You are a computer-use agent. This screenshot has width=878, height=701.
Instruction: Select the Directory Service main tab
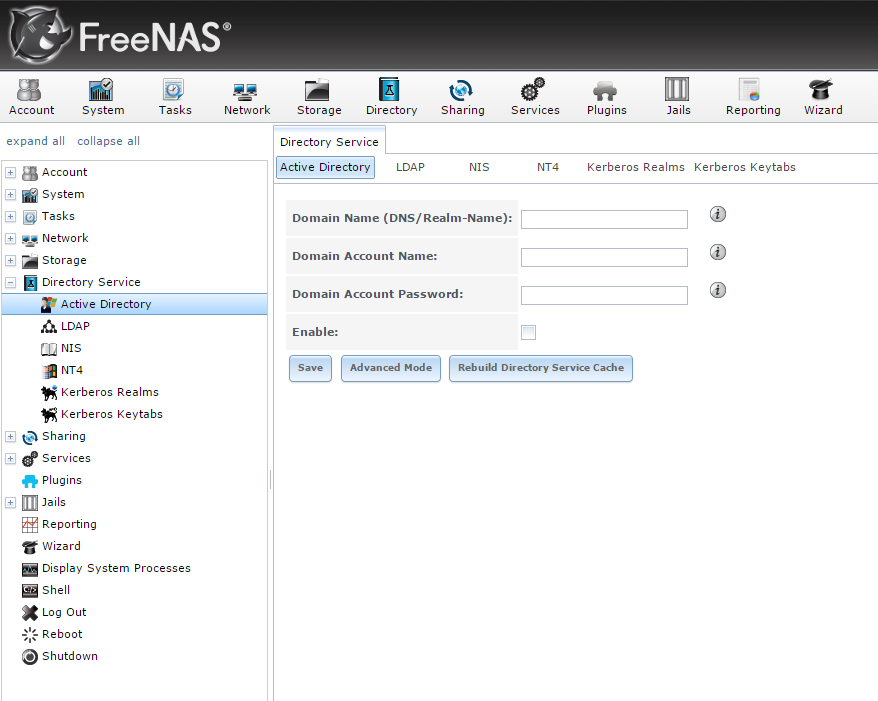(x=329, y=142)
